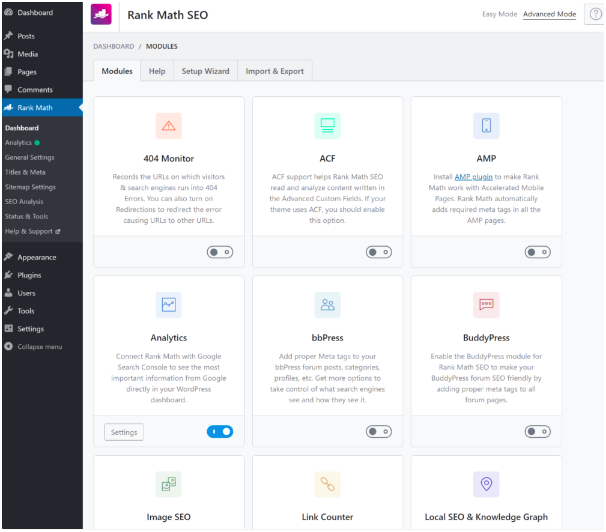Click the bbPress users icon
This screenshot has width=606, height=532.
click(327, 305)
